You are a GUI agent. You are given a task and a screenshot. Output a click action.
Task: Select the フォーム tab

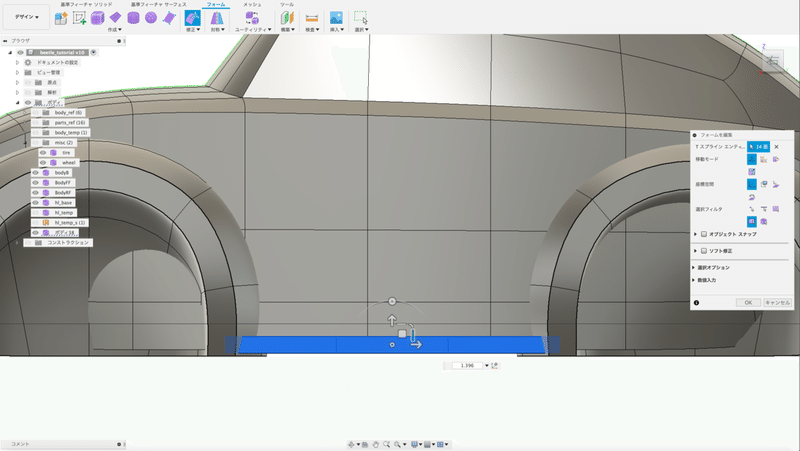tap(216, 4)
